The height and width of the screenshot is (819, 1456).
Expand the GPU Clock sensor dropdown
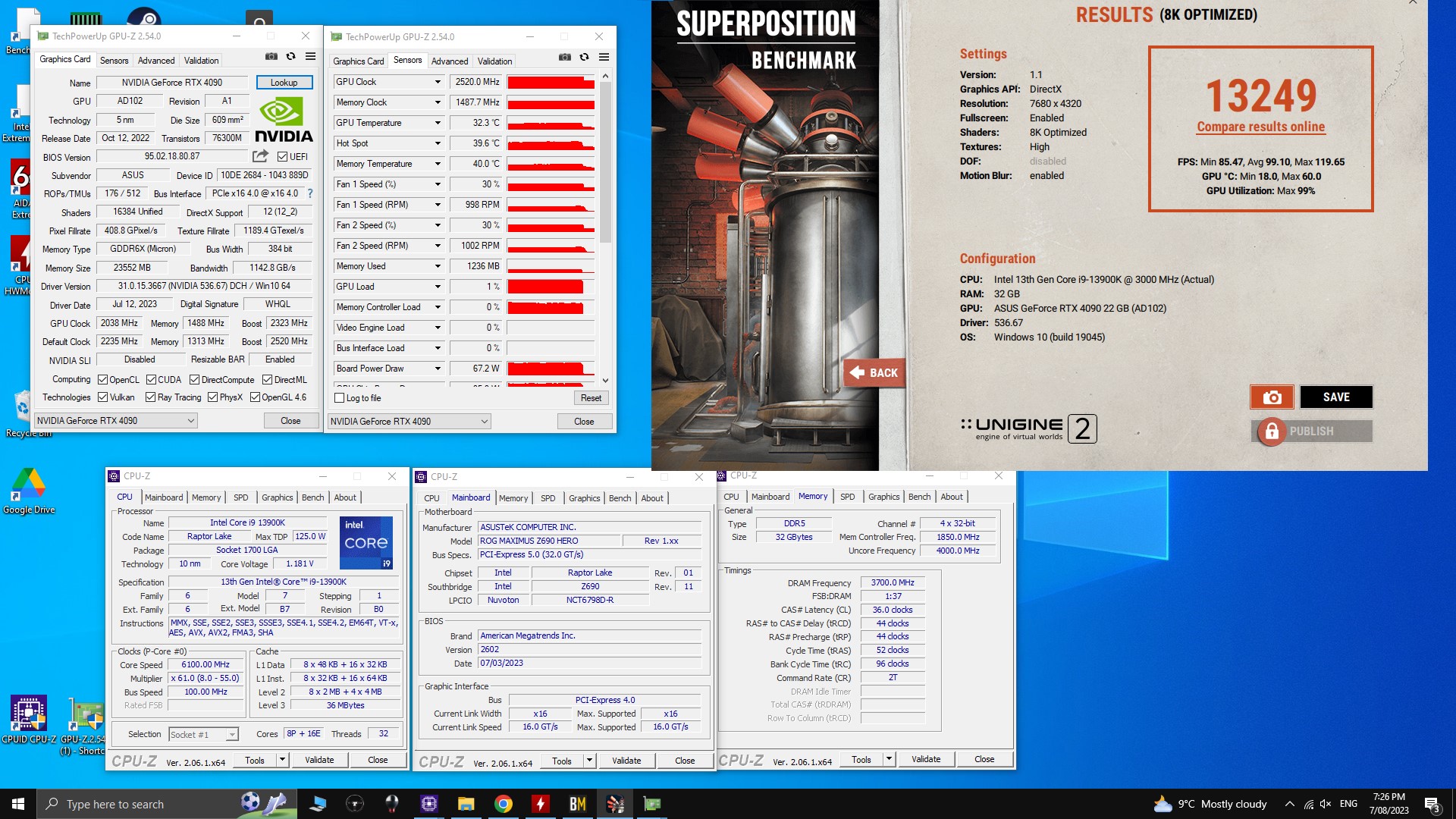click(x=438, y=82)
